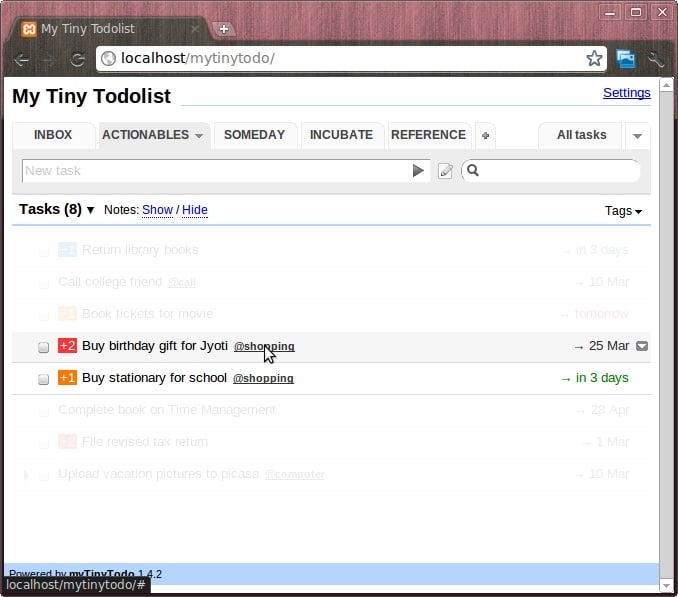Viewport: 678px width, 597px height.
Task: Filter by @shopping tag on birthday gift
Action: pos(264,346)
